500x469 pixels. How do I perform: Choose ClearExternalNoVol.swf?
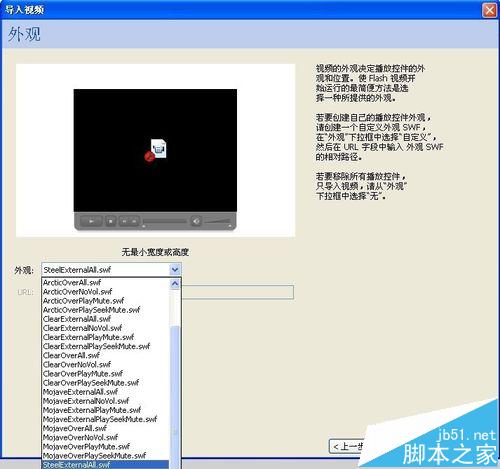(x=105, y=328)
